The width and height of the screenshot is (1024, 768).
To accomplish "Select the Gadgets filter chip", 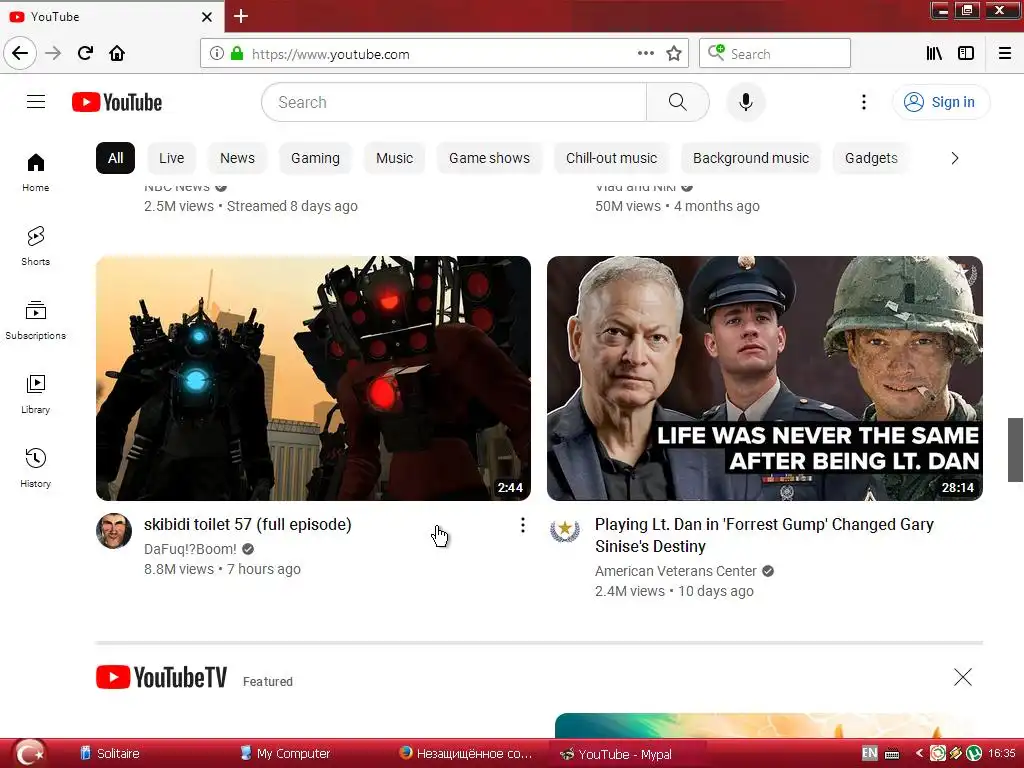I will click(x=871, y=158).
